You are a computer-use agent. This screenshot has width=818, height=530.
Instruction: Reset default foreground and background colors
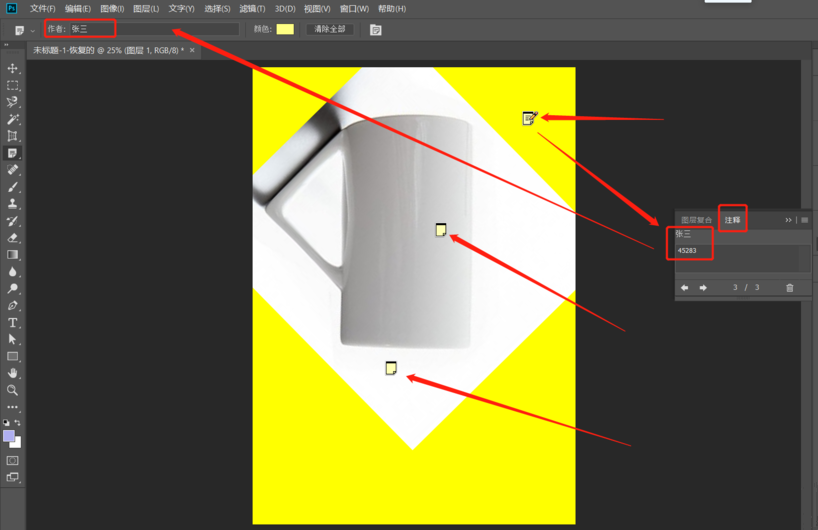click(6, 423)
